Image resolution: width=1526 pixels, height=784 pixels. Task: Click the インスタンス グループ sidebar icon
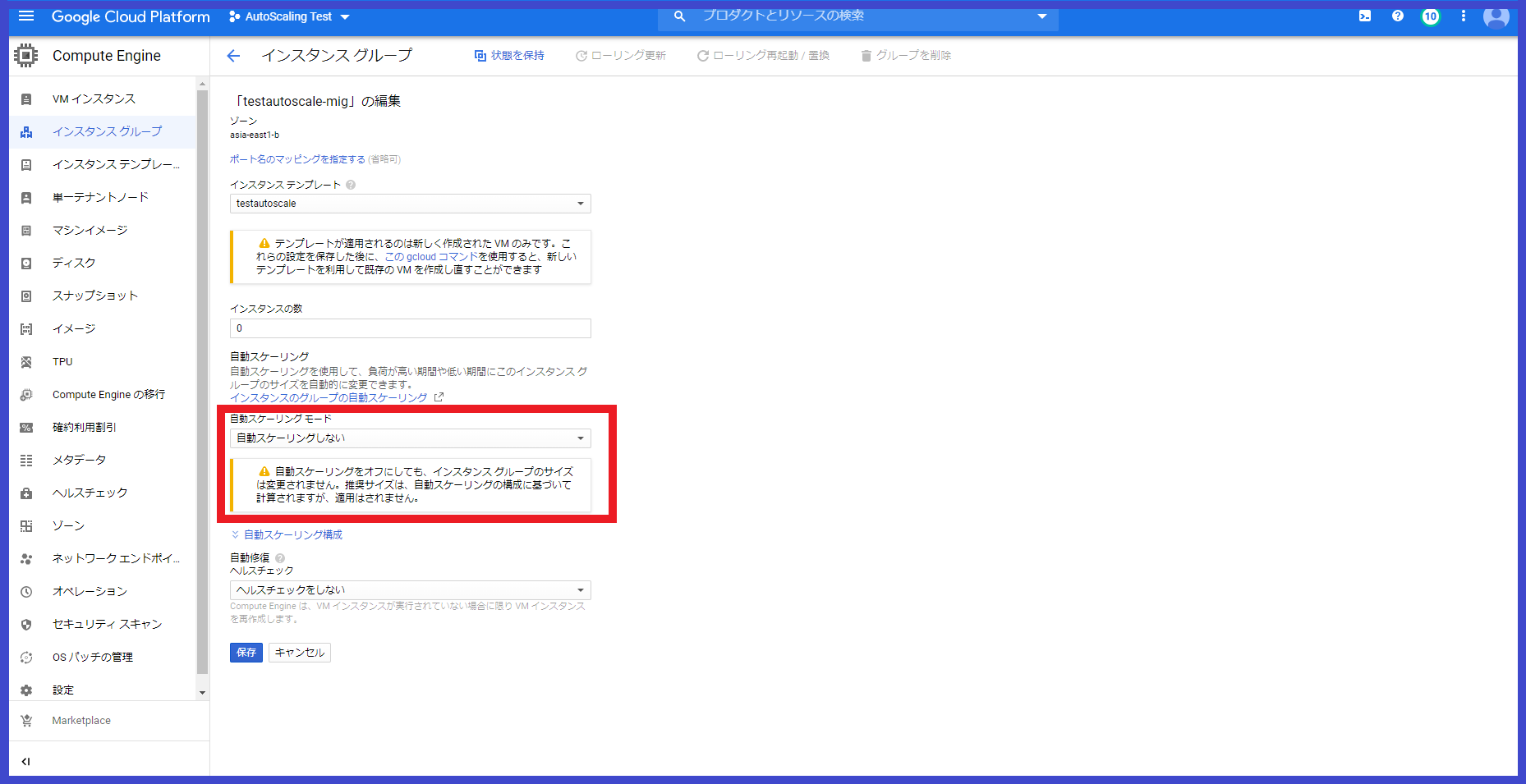[26, 132]
